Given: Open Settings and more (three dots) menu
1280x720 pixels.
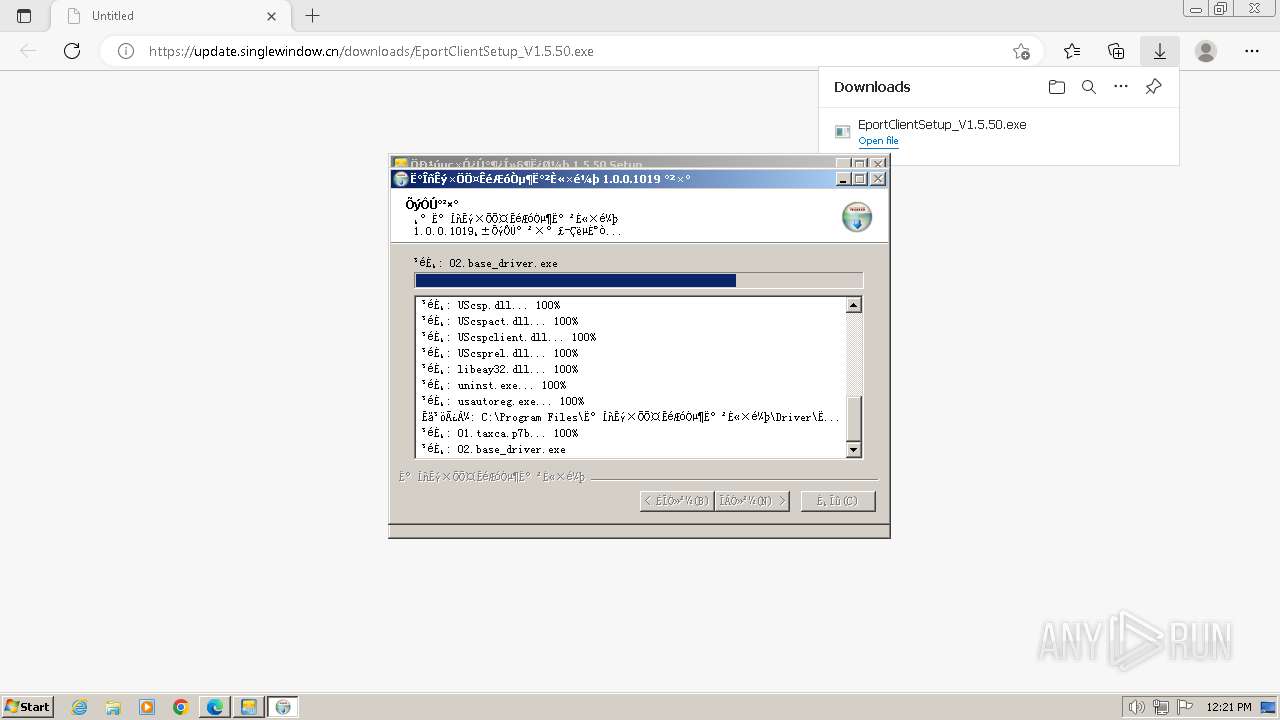Looking at the screenshot, I should tap(1252, 51).
